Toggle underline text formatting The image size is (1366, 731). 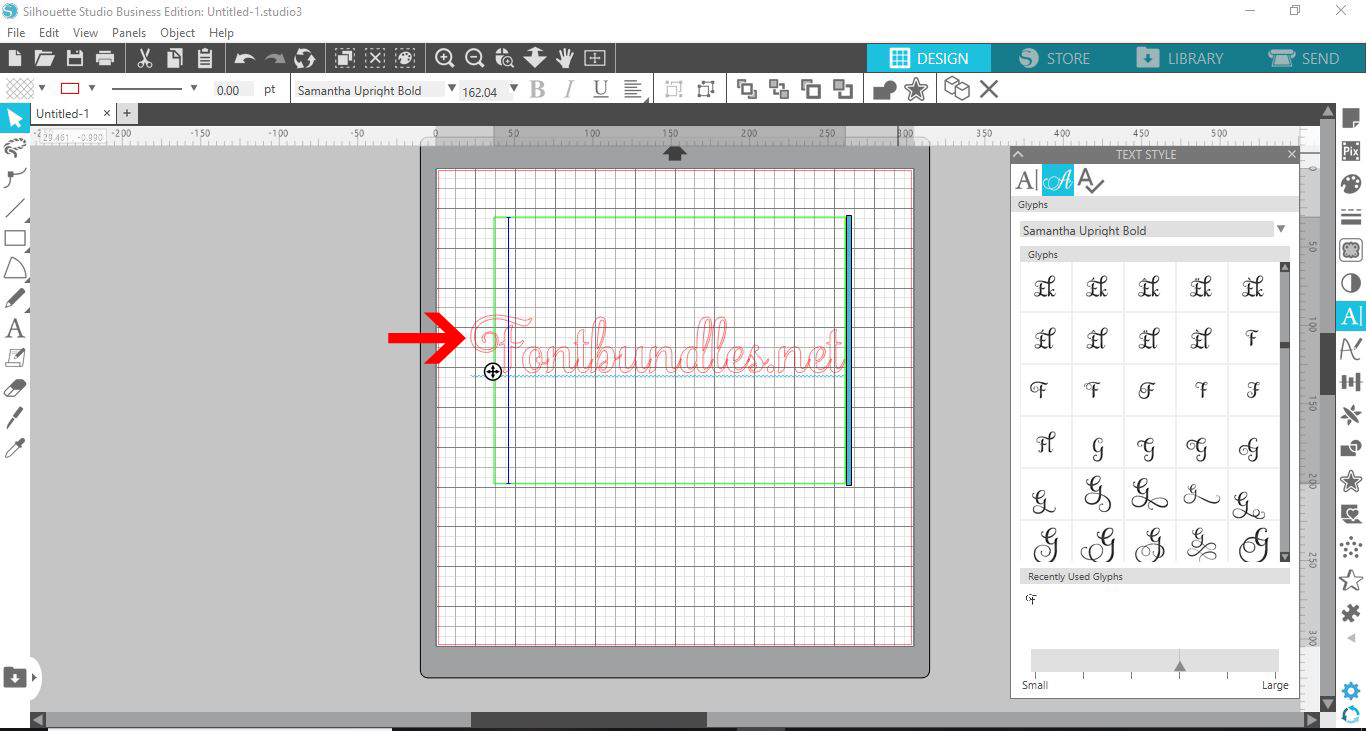tap(601, 89)
